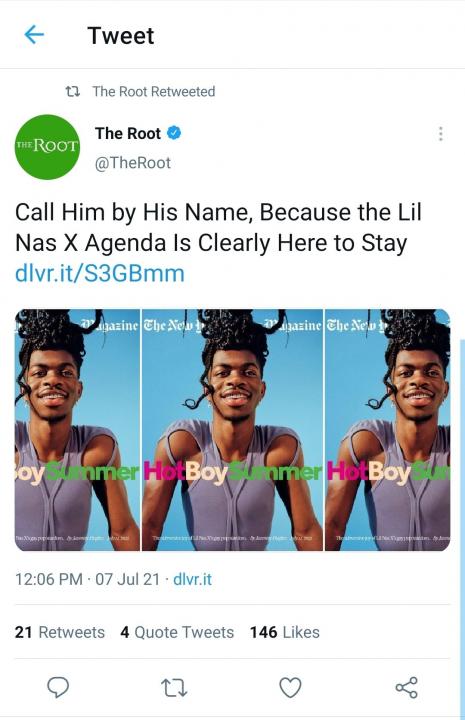Click the blue verified badge
Image resolution: width=465 pixels, height=720 pixels.
174,133
